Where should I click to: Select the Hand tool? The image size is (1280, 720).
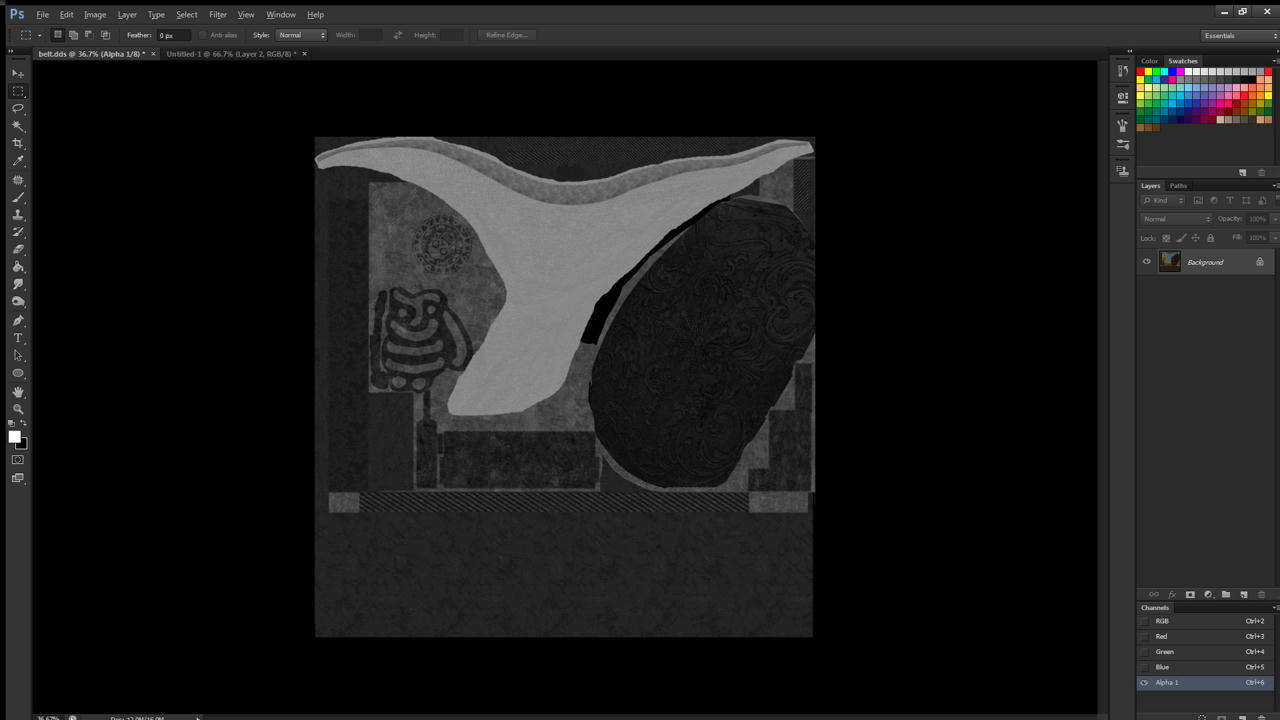pos(18,392)
